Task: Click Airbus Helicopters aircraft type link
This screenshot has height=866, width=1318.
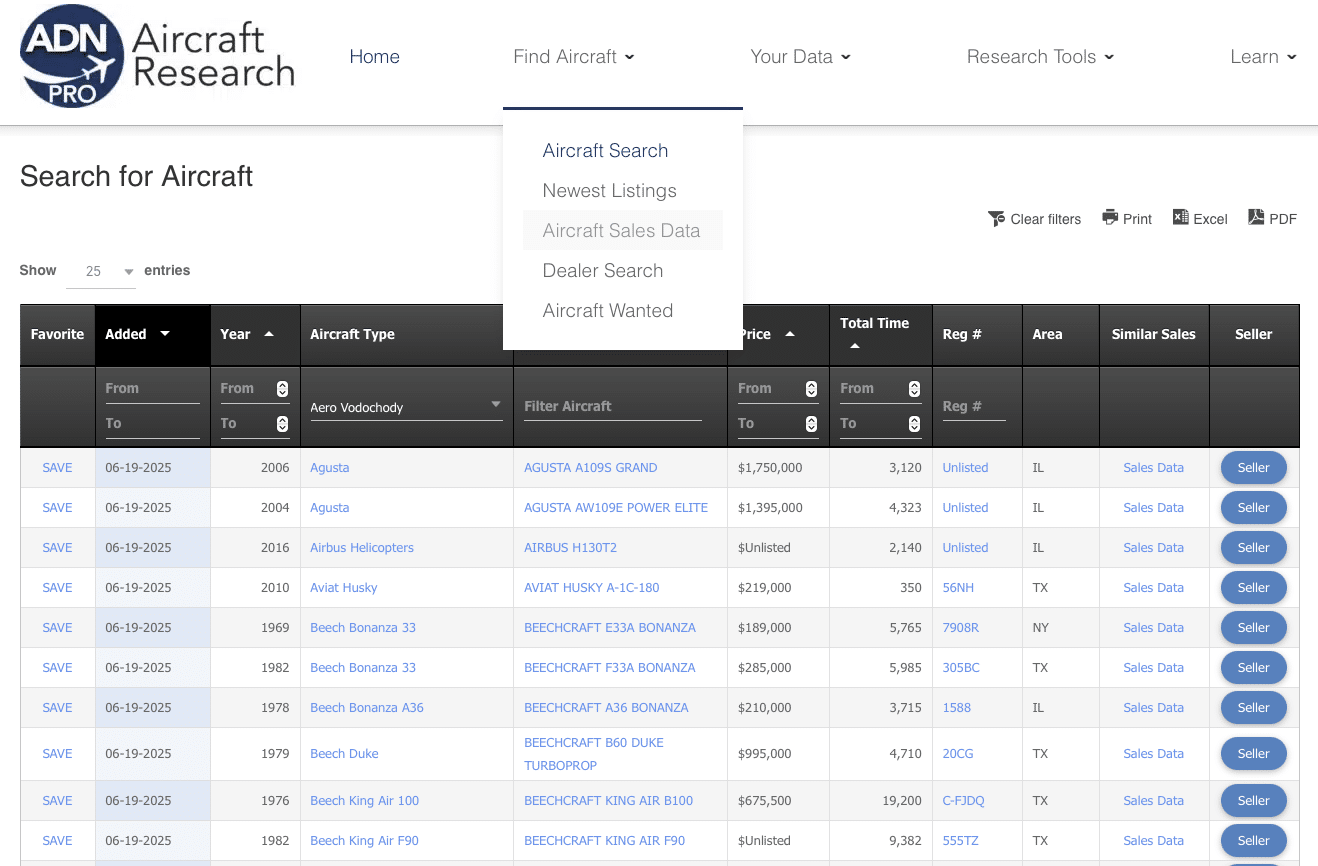Action: pos(362,548)
